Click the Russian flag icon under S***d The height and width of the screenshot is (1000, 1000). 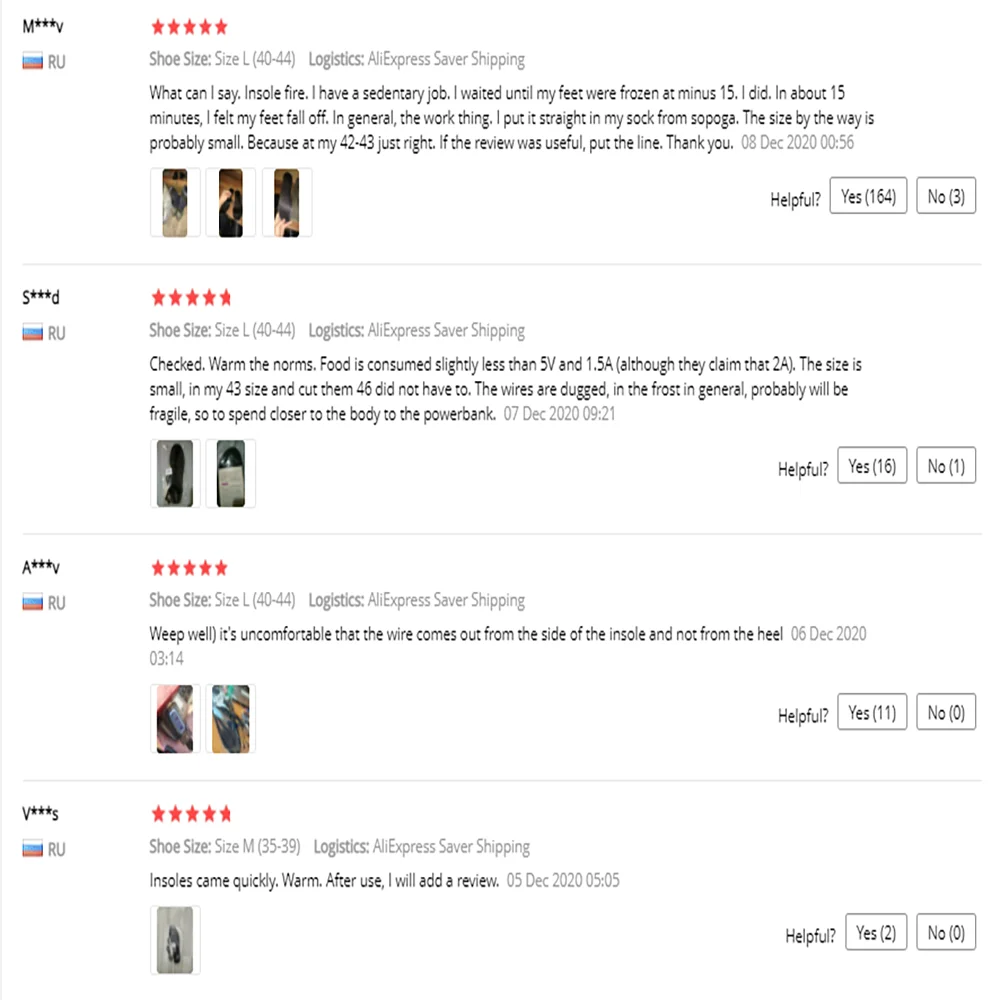tap(33, 332)
